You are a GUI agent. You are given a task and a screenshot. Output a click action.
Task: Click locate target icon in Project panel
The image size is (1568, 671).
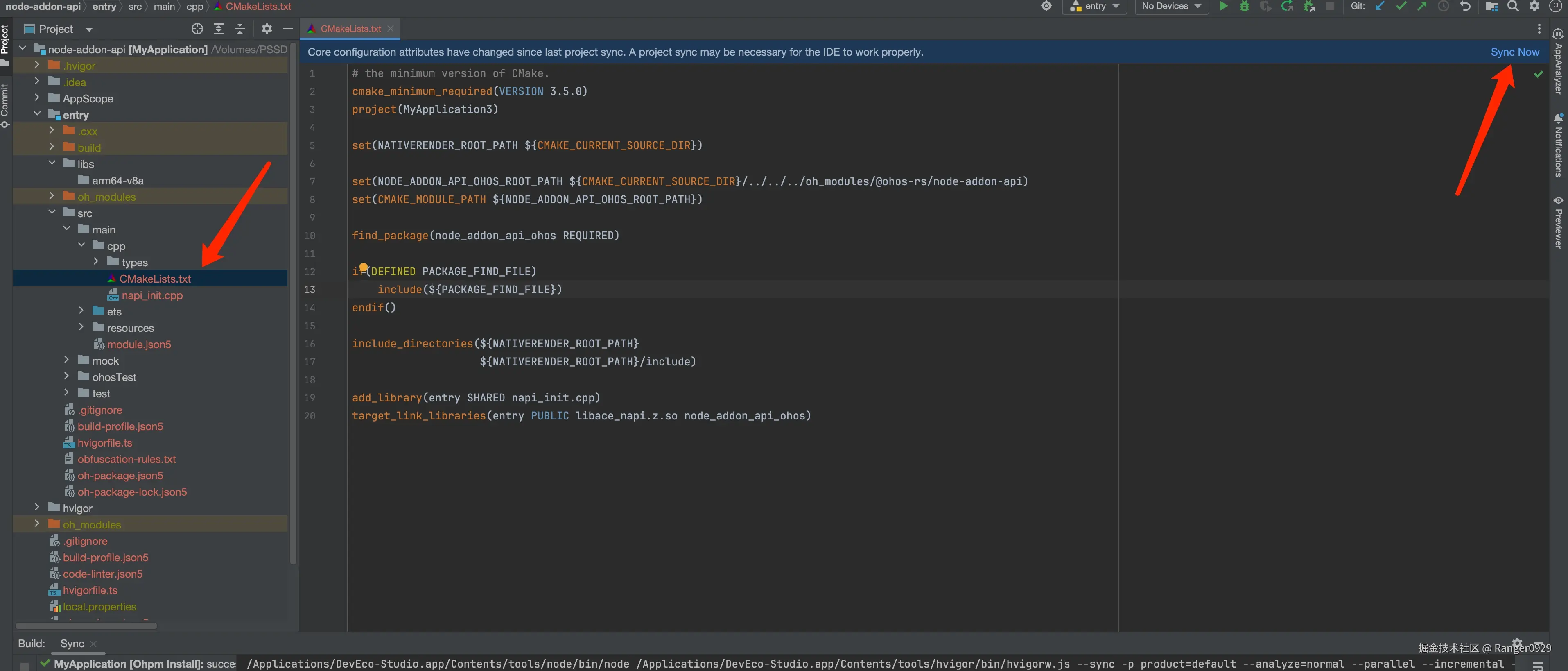(x=197, y=29)
